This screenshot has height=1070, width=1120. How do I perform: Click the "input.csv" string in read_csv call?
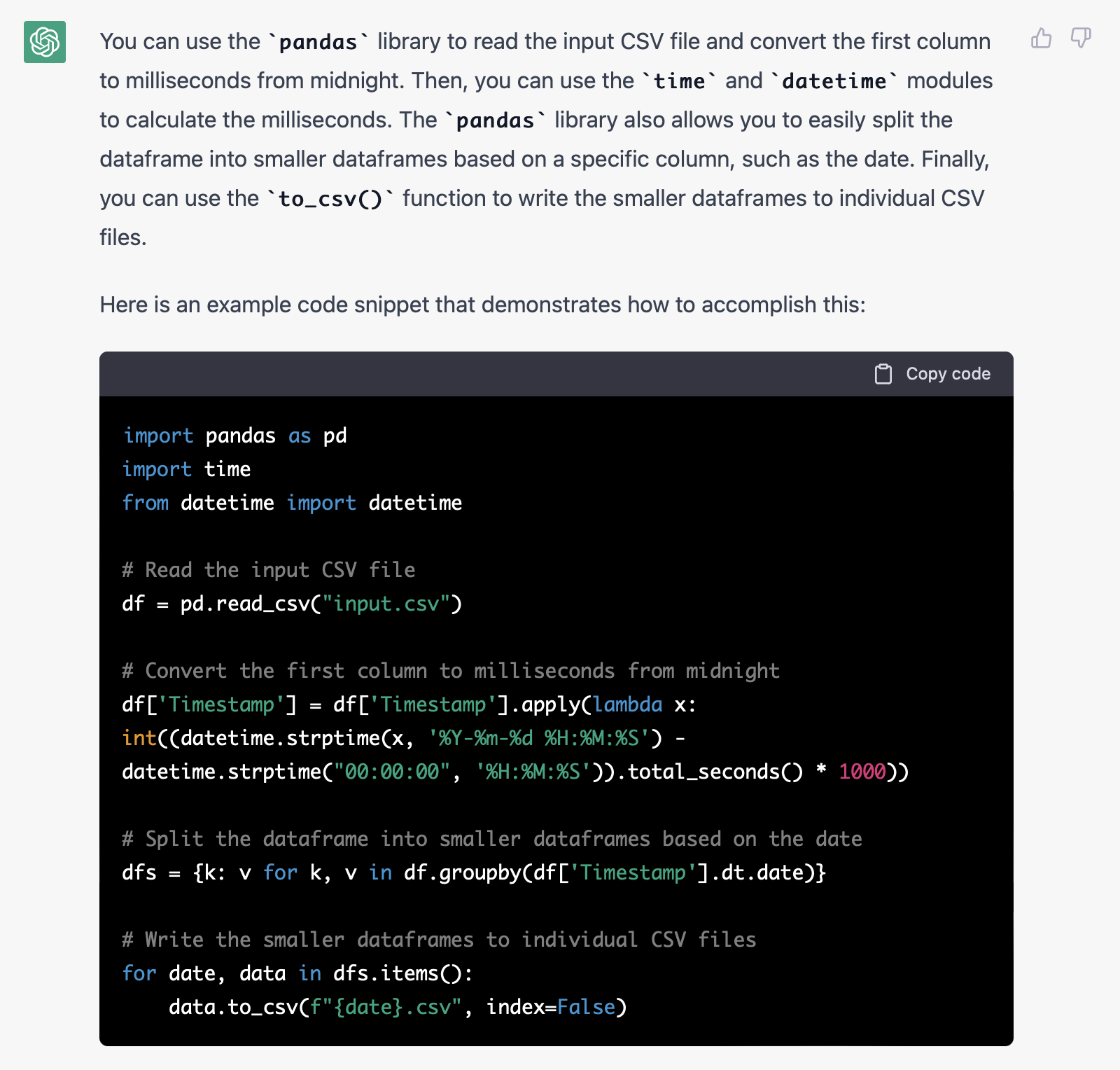[x=386, y=604]
